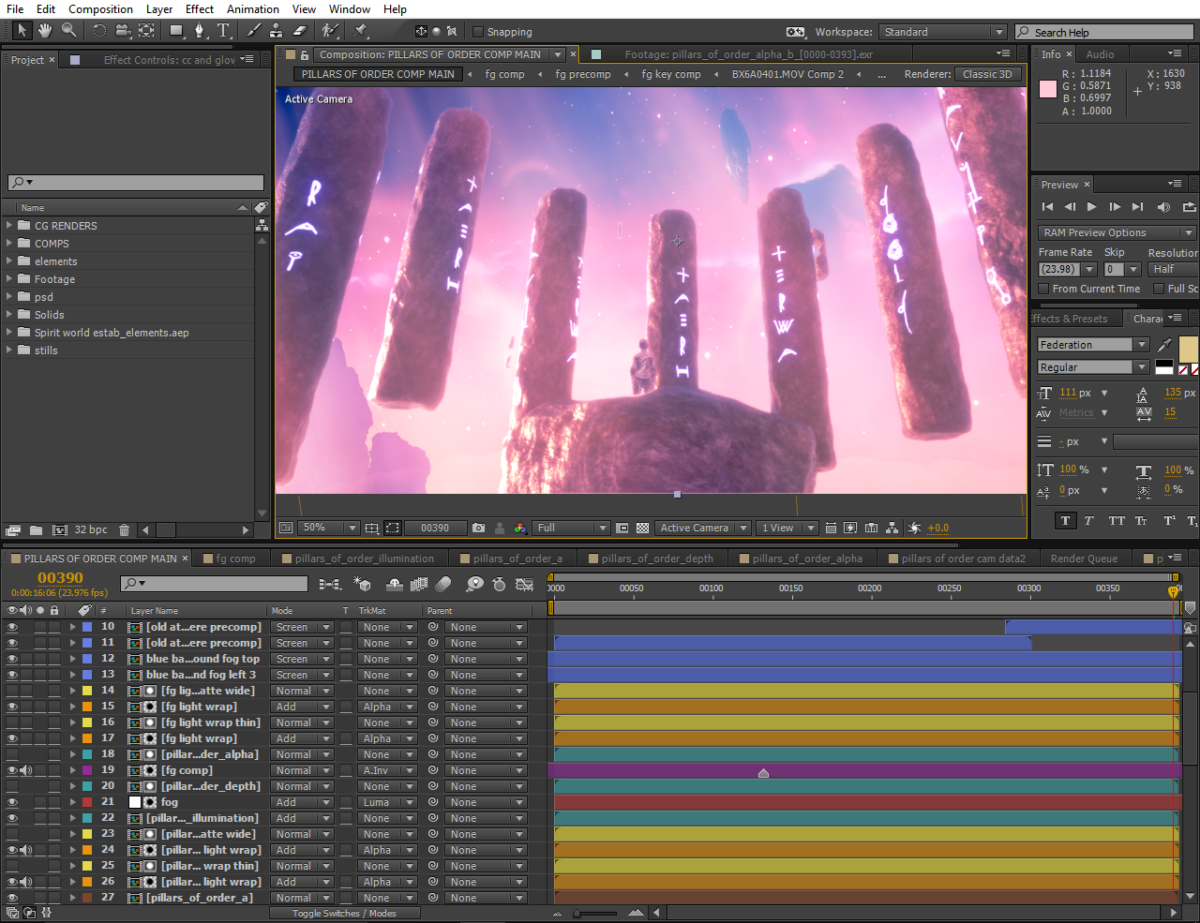This screenshot has width=1200, height=923.
Task: Click the tan fill color swatch
Action: (1188, 349)
